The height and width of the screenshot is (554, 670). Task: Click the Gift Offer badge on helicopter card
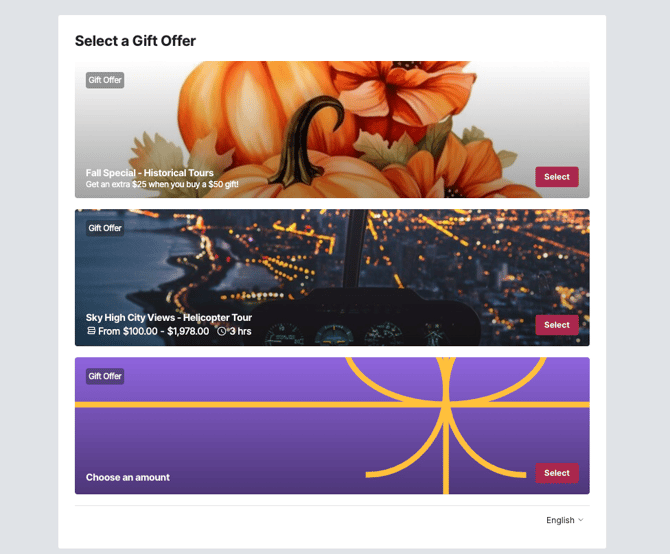pyautogui.click(x=105, y=228)
